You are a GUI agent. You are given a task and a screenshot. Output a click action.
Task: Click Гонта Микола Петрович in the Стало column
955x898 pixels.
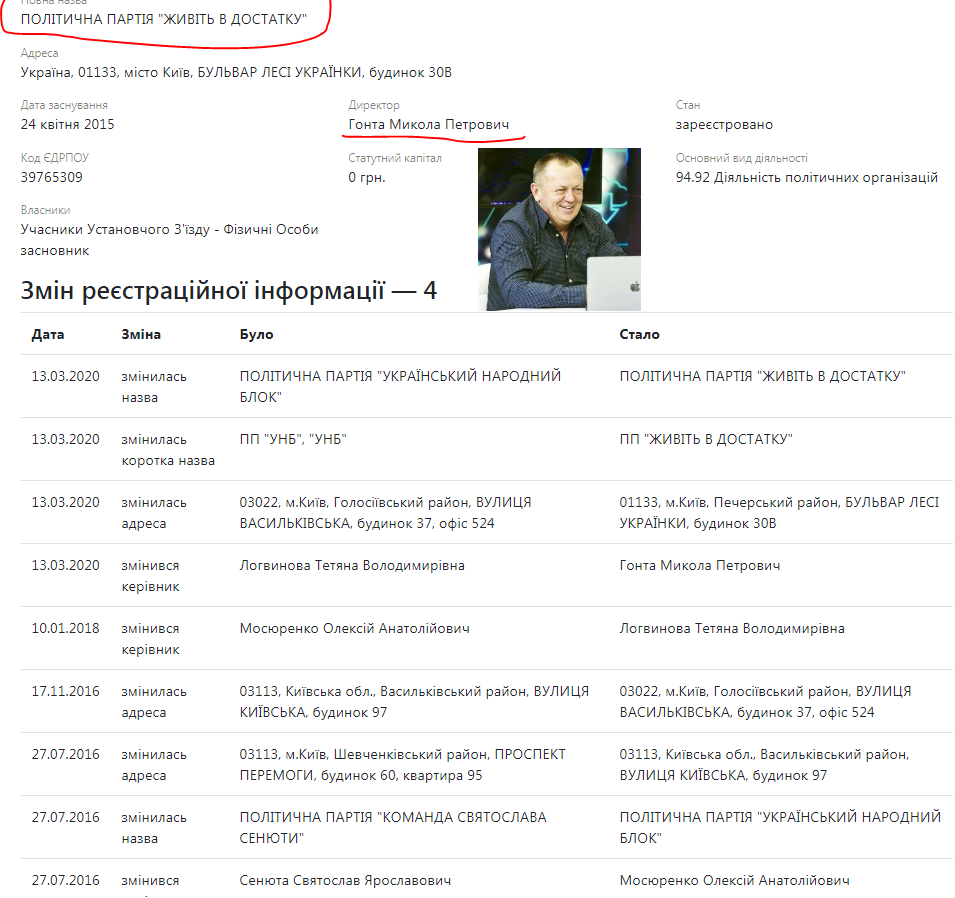[700, 565]
